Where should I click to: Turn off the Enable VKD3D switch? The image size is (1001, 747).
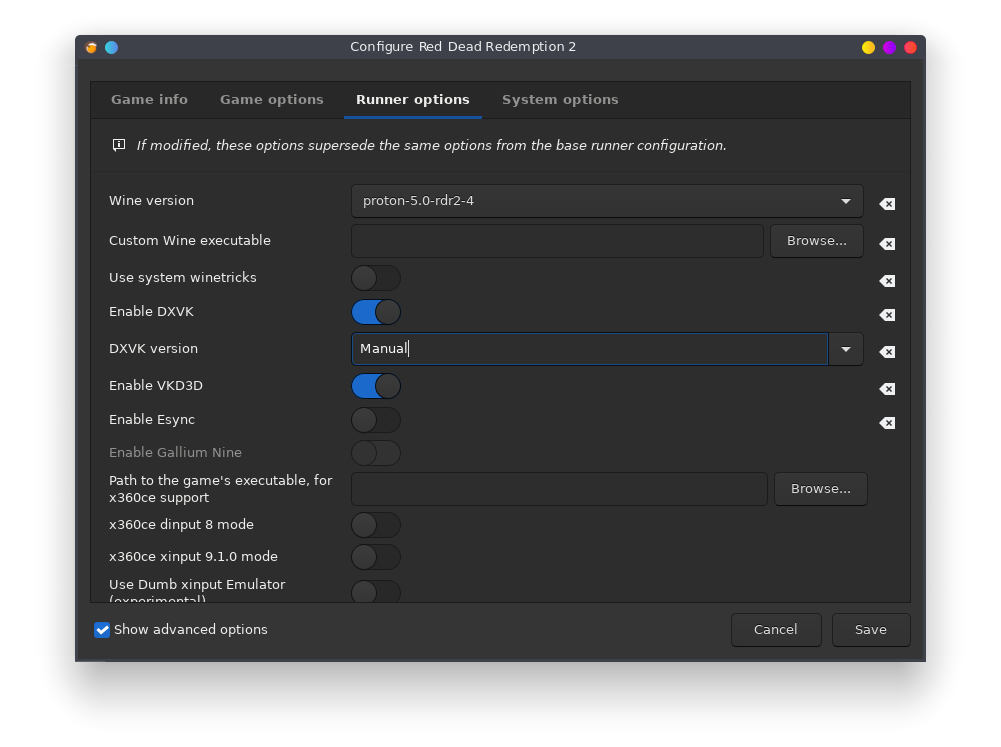(x=376, y=386)
